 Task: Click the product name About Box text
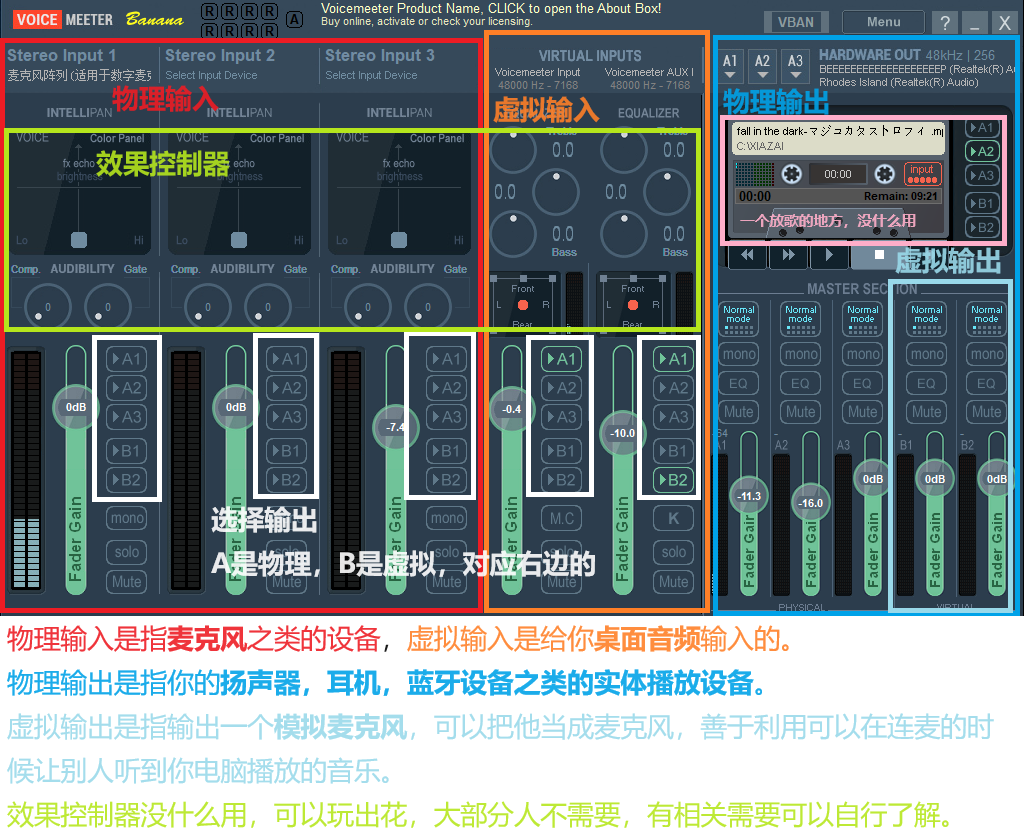coord(491,8)
